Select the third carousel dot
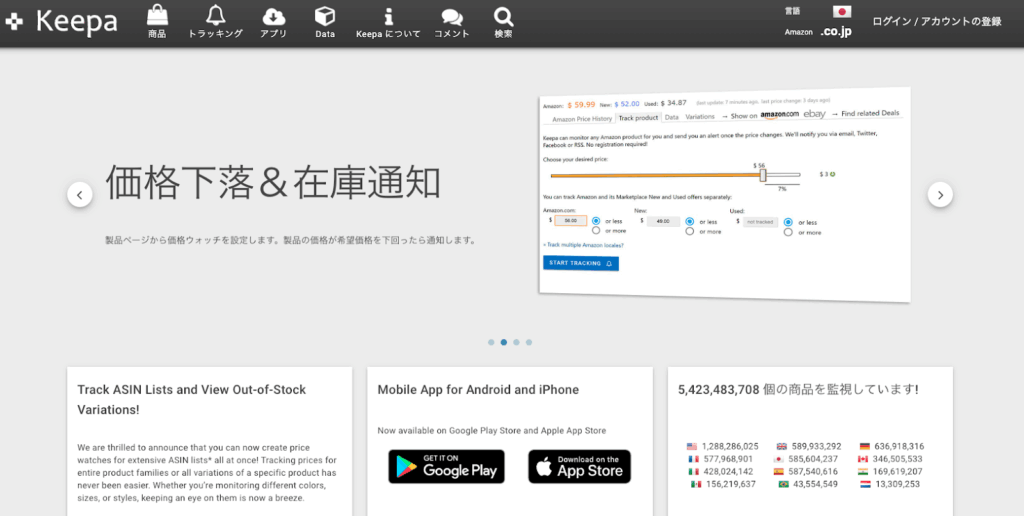Image resolution: width=1024 pixels, height=516 pixels. click(x=516, y=342)
